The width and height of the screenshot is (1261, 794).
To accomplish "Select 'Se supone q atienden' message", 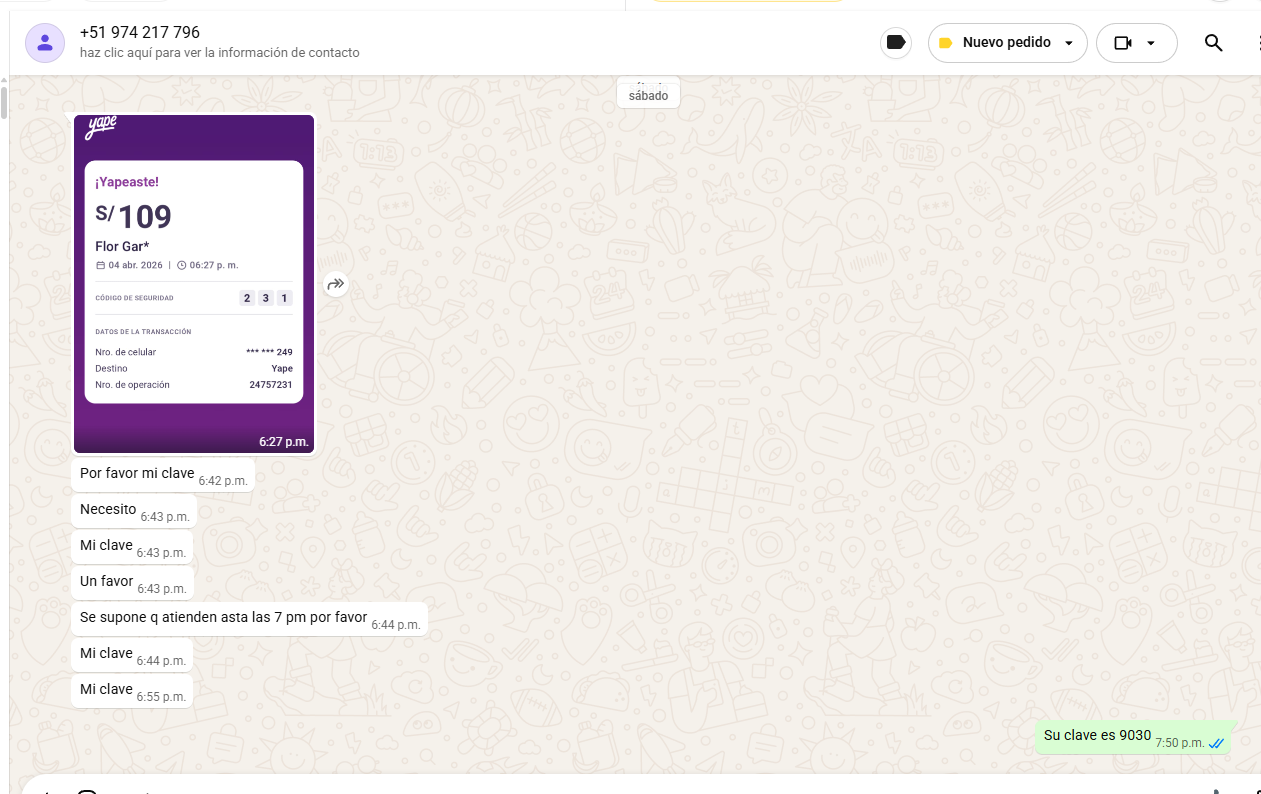I will click(x=223, y=617).
